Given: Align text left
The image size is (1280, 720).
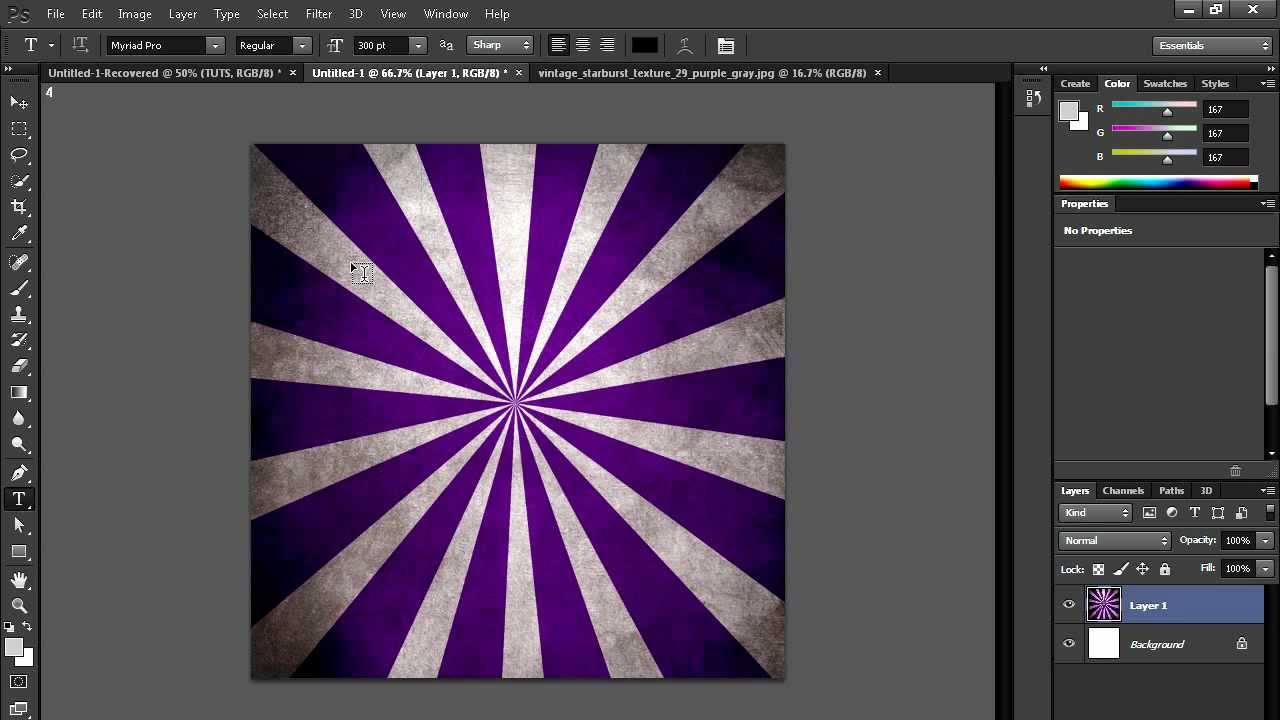Looking at the screenshot, I should (x=558, y=45).
